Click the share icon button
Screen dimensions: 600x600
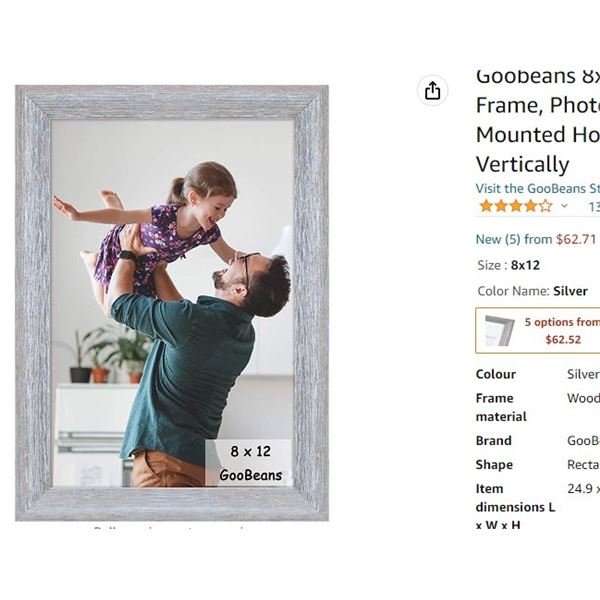[432, 91]
